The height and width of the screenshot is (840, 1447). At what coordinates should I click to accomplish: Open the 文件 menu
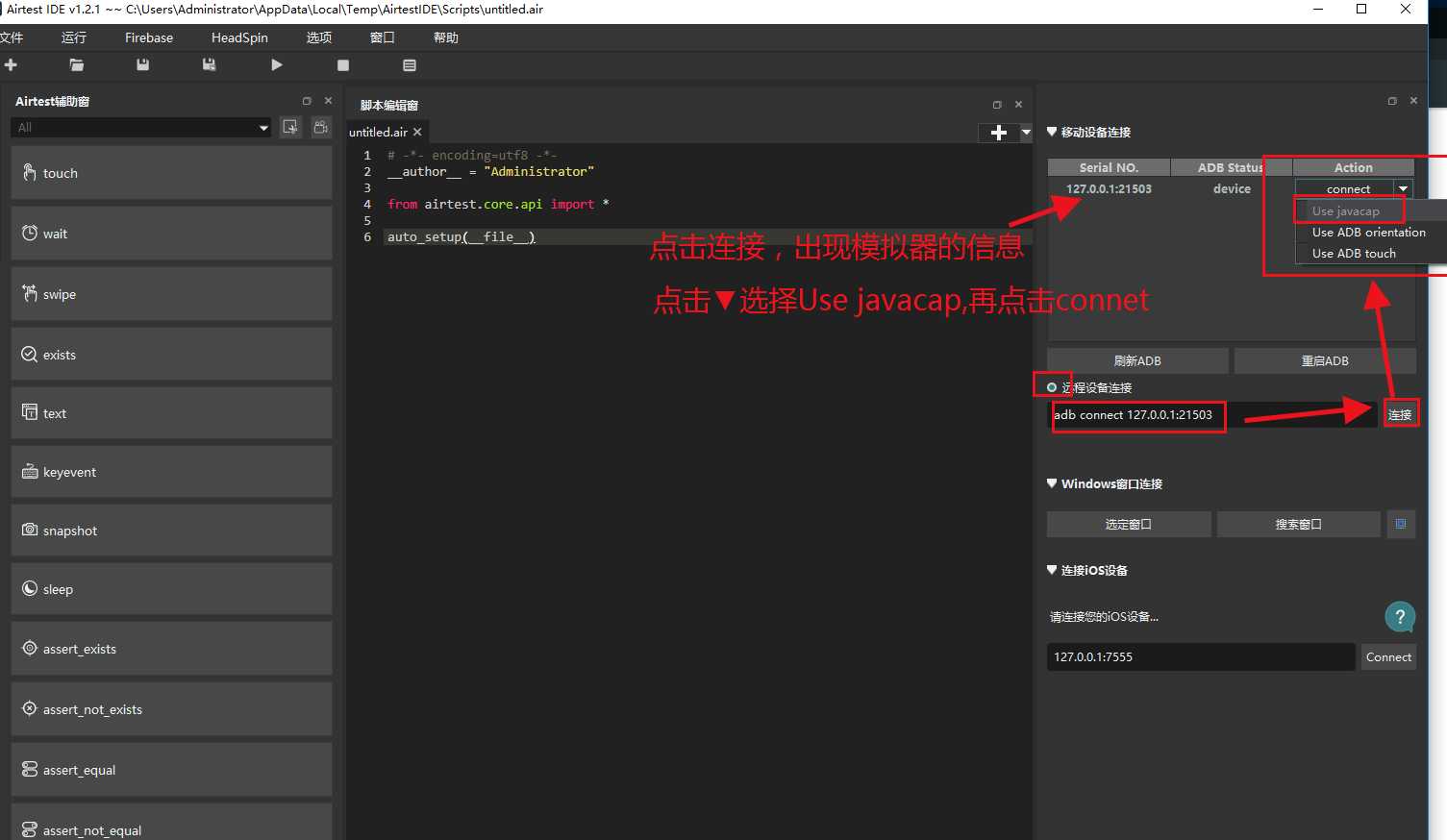12,37
